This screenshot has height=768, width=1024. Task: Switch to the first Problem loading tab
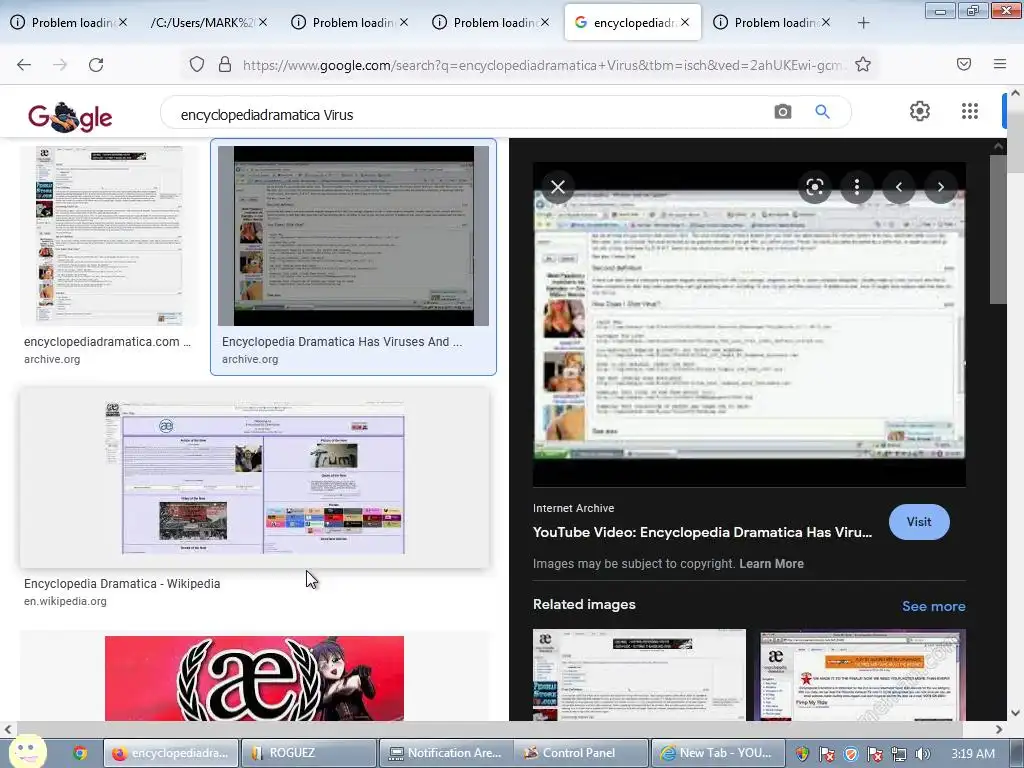(x=69, y=22)
